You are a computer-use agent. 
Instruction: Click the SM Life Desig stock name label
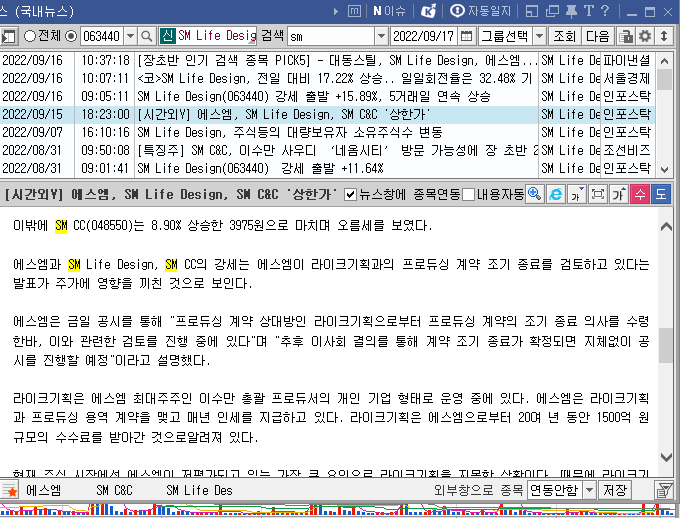[217, 36]
